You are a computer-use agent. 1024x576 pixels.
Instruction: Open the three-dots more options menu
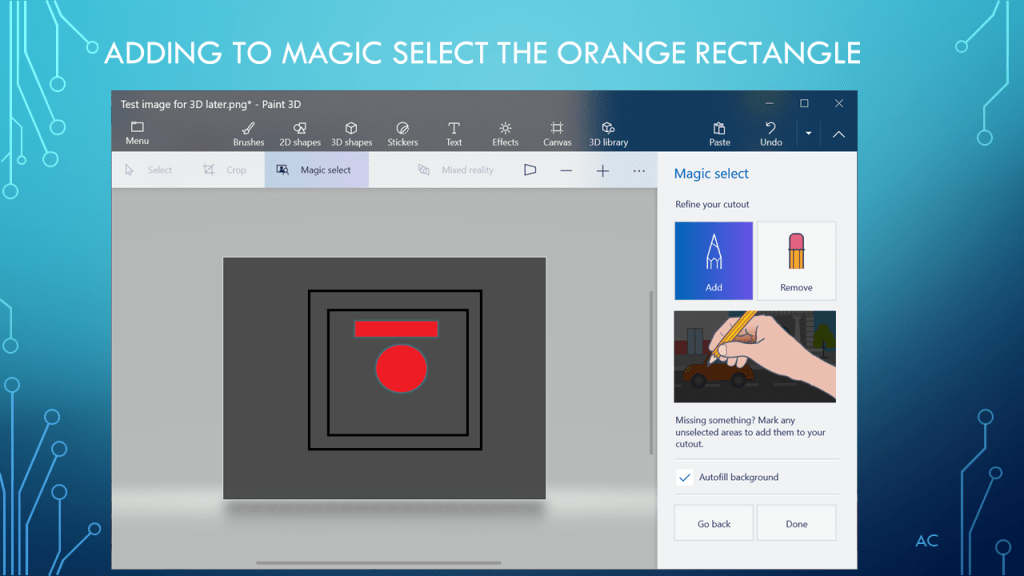pyautogui.click(x=639, y=171)
